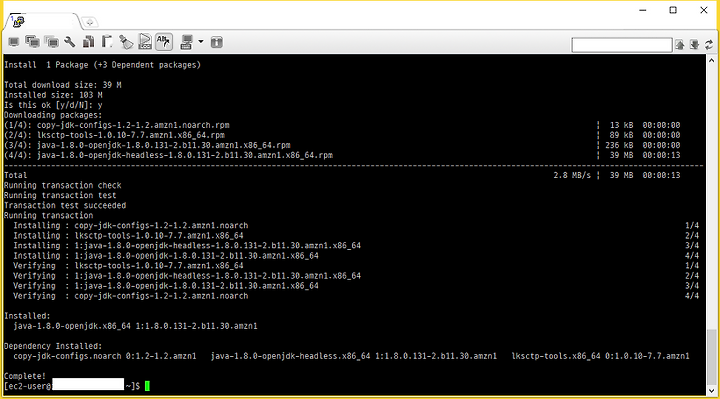Click the green cursor at shell prompt
This screenshot has width=720, height=399.
coord(147,386)
